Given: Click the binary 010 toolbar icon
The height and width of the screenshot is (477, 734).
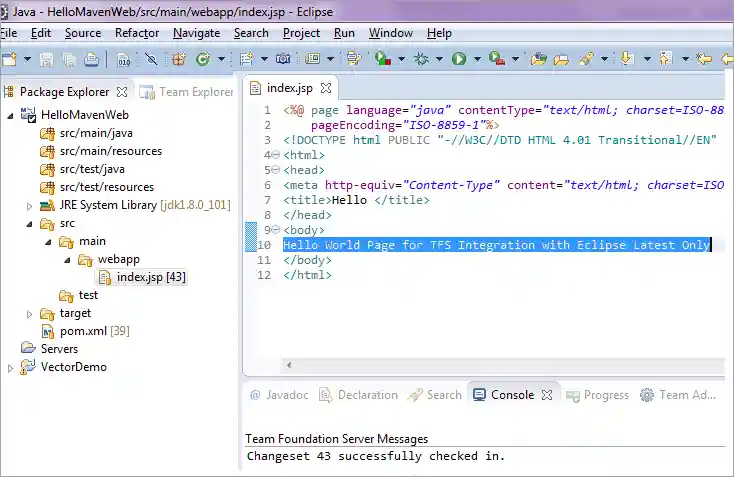Looking at the screenshot, I should point(124,59).
